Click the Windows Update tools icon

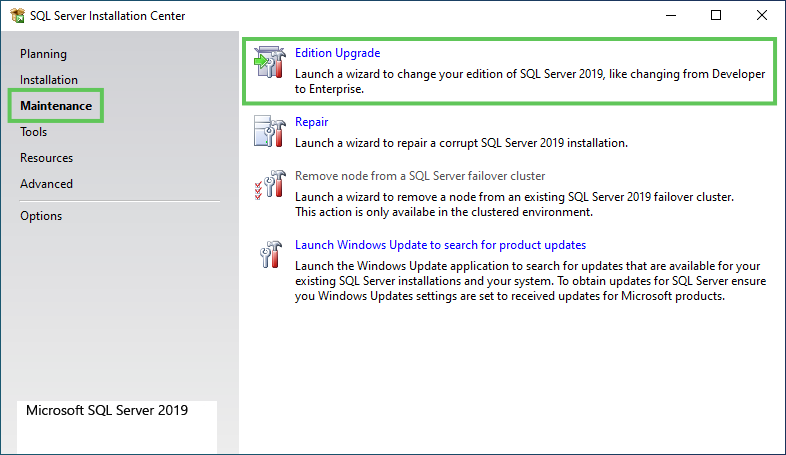[x=271, y=254]
